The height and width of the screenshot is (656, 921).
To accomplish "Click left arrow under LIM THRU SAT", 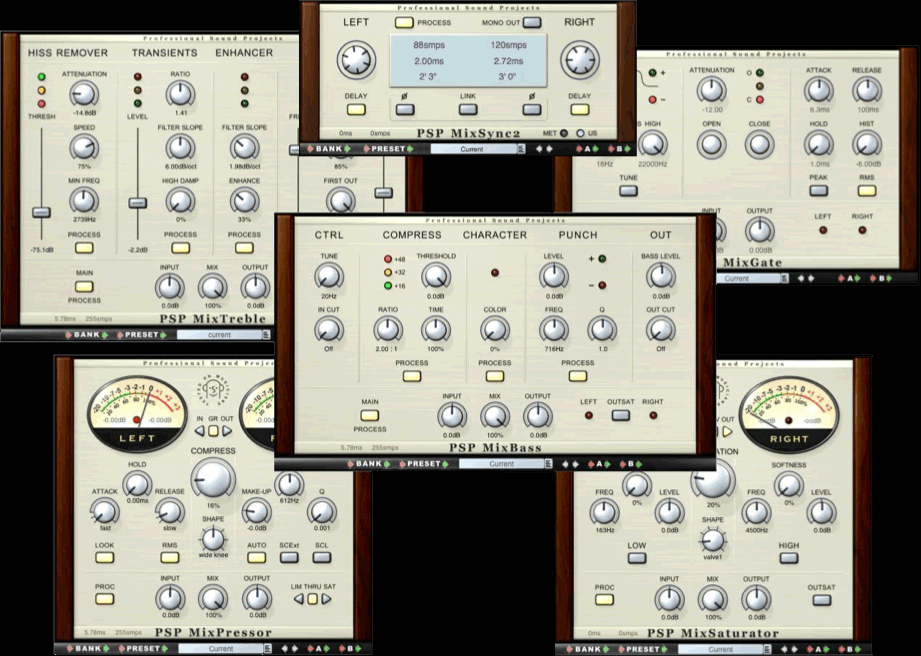I will (x=299, y=599).
